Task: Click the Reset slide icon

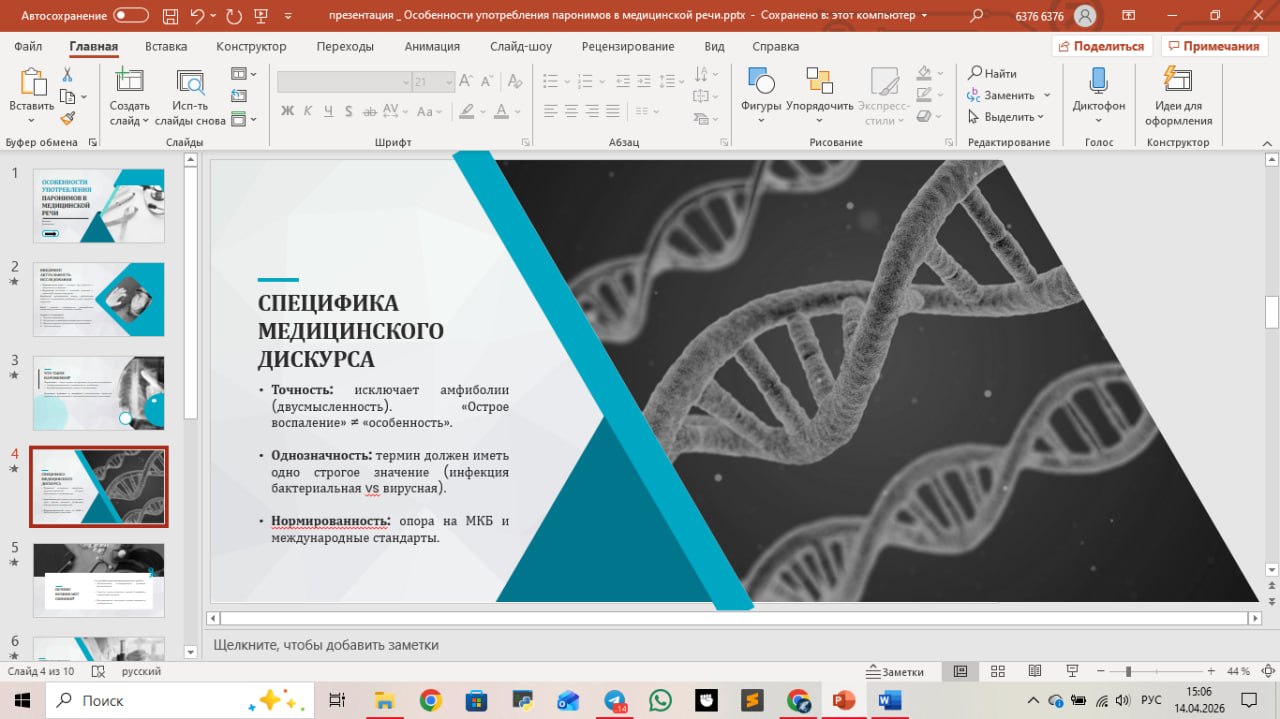Action: point(239,96)
